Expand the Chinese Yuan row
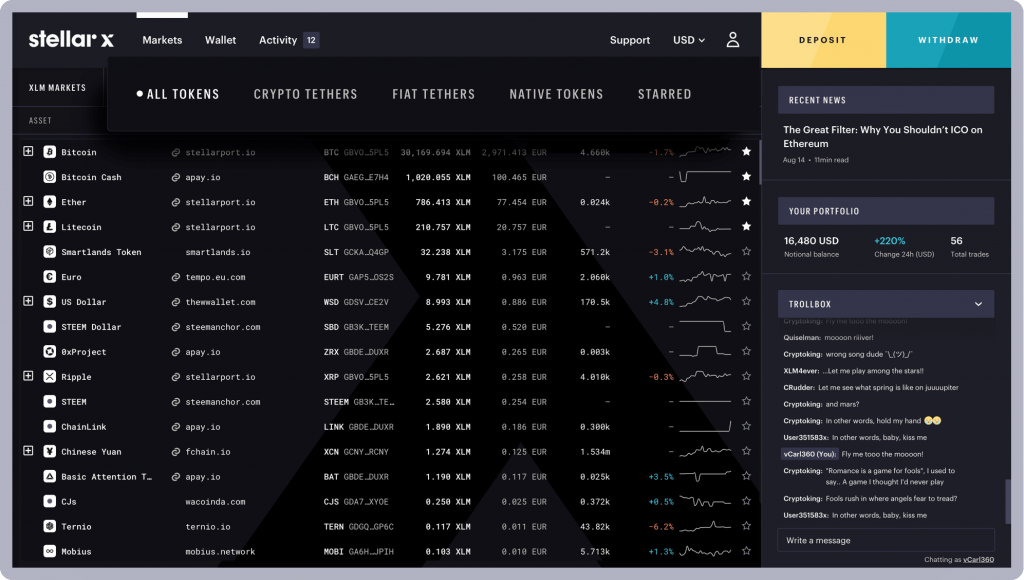This screenshot has height=580, width=1024. (28, 451)
